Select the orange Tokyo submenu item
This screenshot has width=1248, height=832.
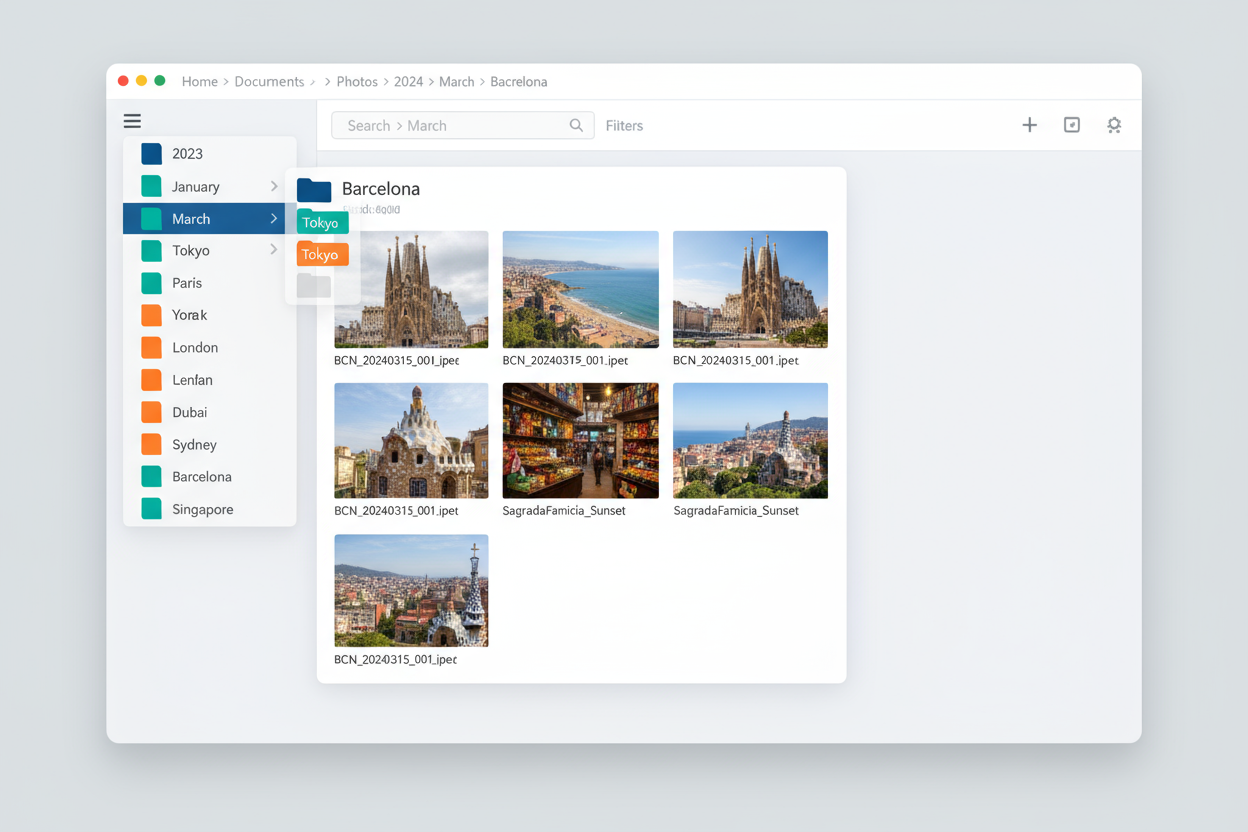(322, 255)
